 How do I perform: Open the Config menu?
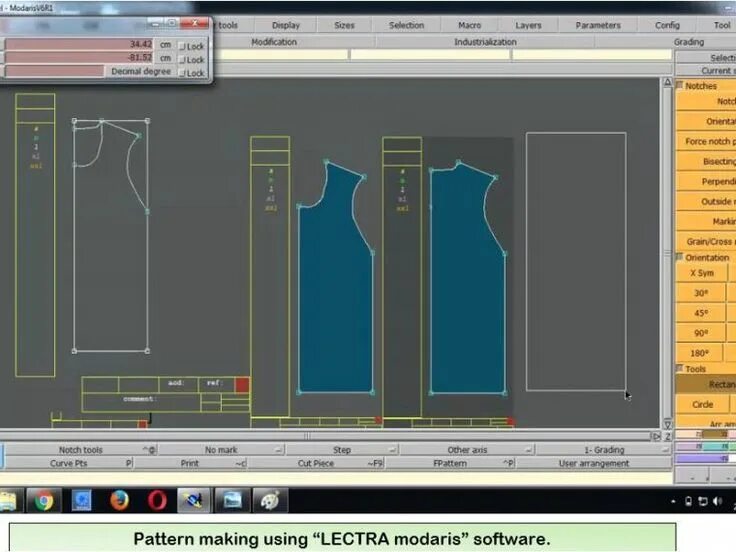667,25
